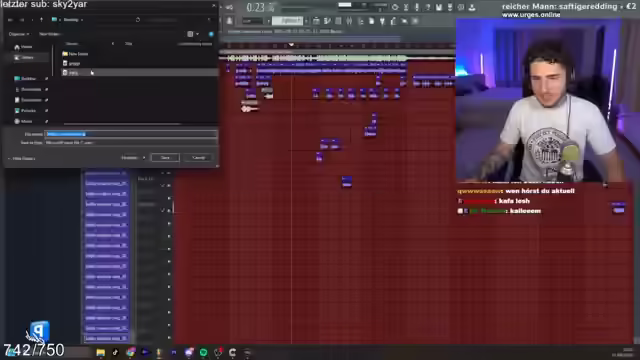
Task: Click the FL Studio time display 0:23
Action: tap(256, 7)
